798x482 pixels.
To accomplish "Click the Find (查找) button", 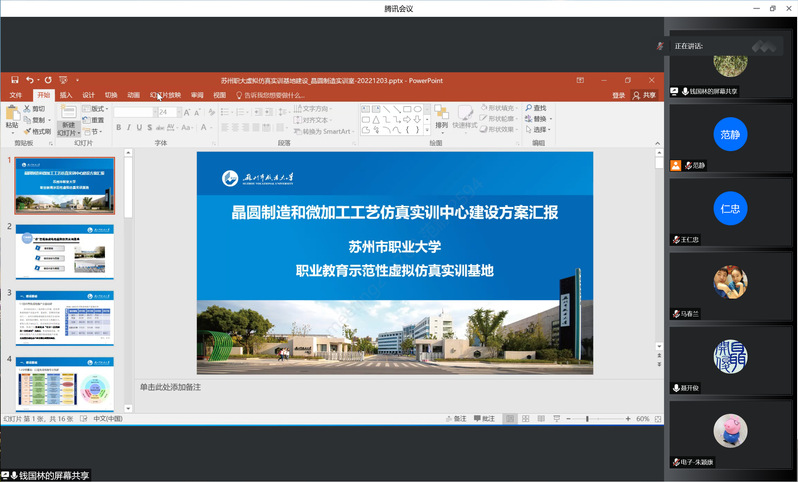I will [536, 108].
